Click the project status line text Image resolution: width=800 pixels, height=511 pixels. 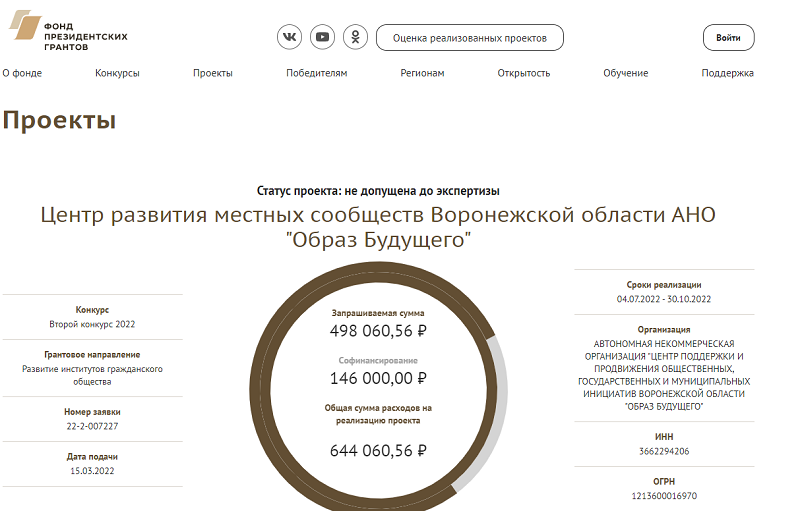point(378,191)
